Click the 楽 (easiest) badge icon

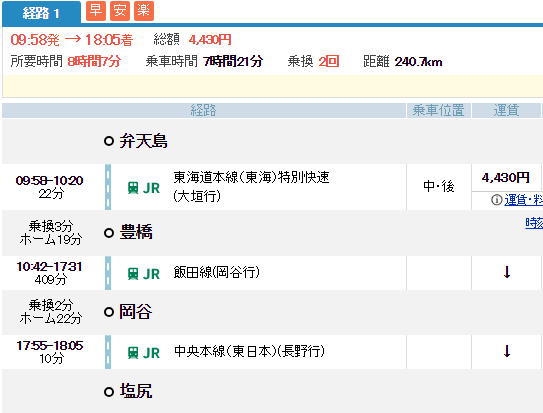tap(144, 11)
